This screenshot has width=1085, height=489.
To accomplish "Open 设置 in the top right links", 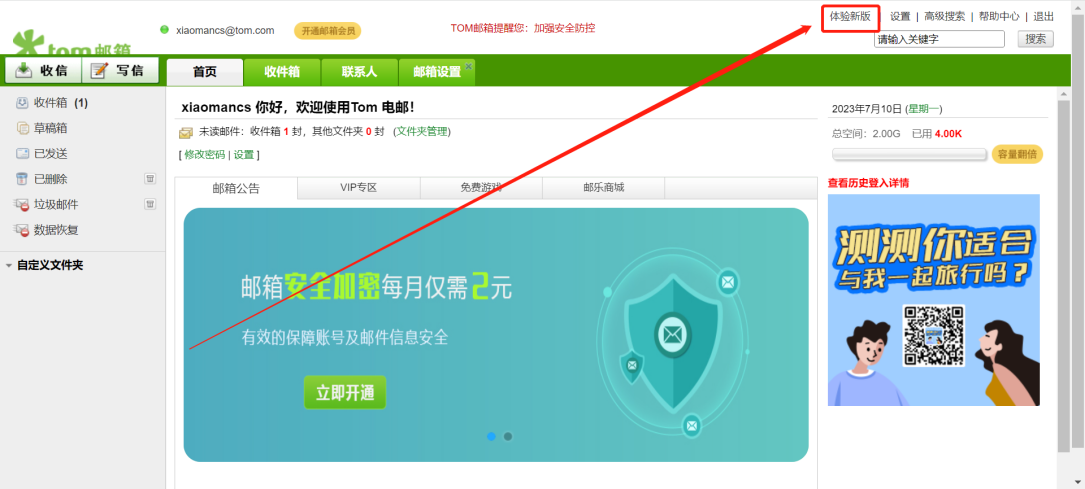I will point(900,17).
